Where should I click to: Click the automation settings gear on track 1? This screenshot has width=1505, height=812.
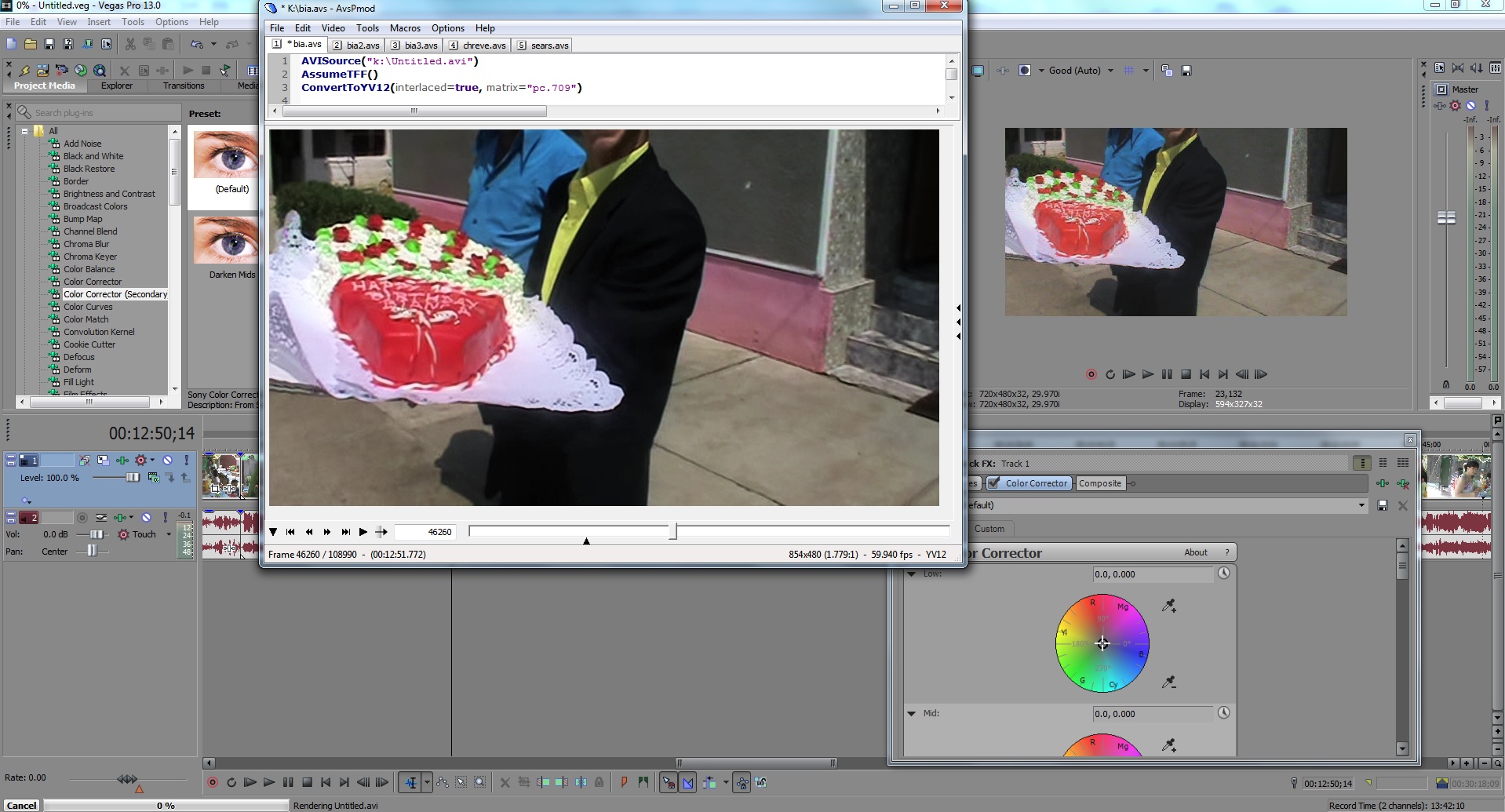(140, 461)
